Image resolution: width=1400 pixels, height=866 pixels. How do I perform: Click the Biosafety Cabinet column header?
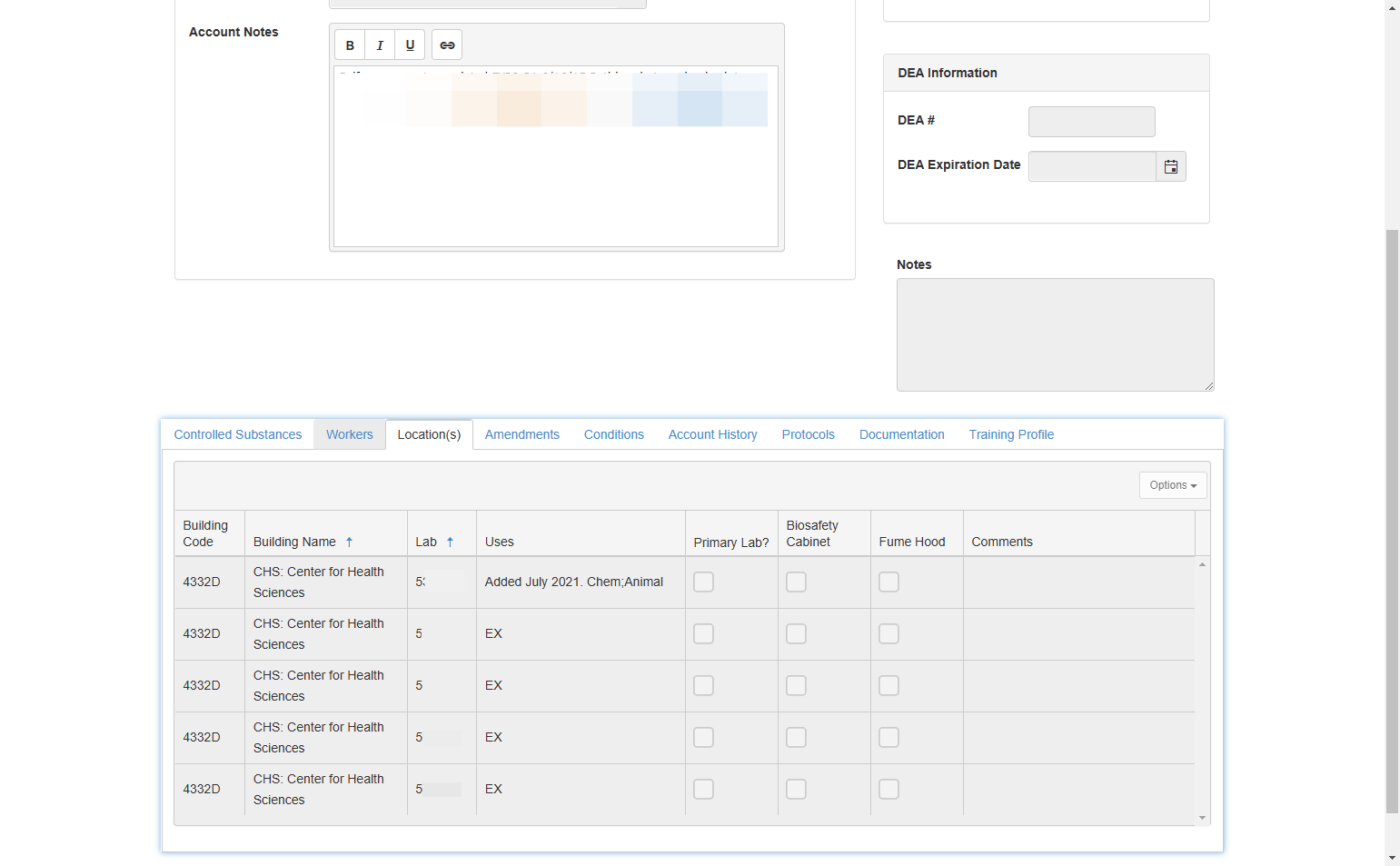tap(824, 533)
